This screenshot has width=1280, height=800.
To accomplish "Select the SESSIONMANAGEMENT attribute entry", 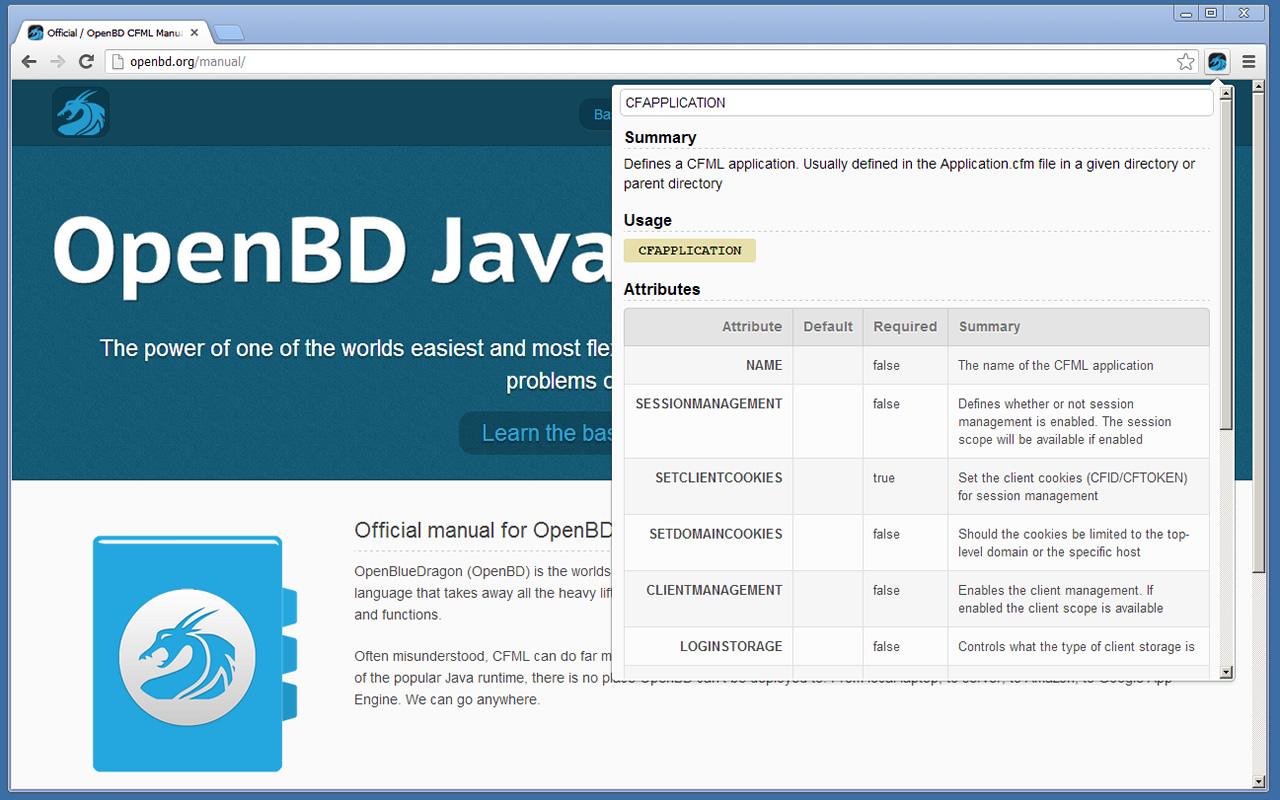I will [x=708, y=404].
